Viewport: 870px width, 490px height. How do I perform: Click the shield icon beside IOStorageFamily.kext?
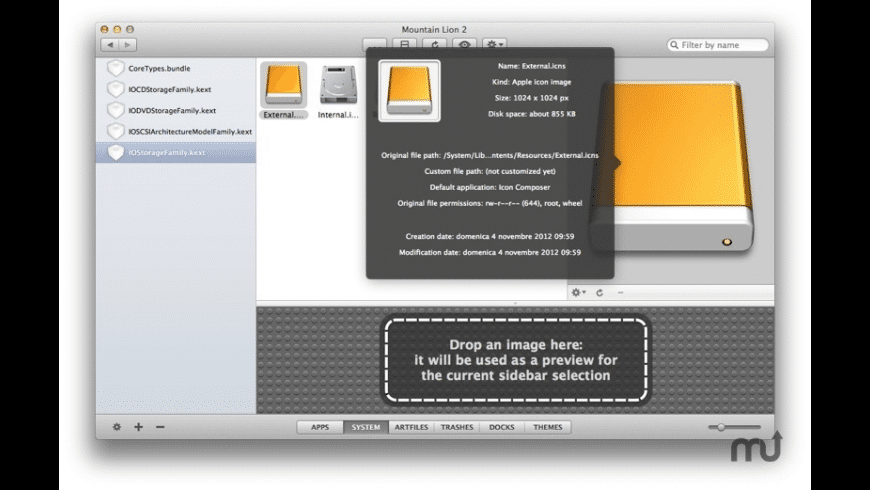[115, 152]
